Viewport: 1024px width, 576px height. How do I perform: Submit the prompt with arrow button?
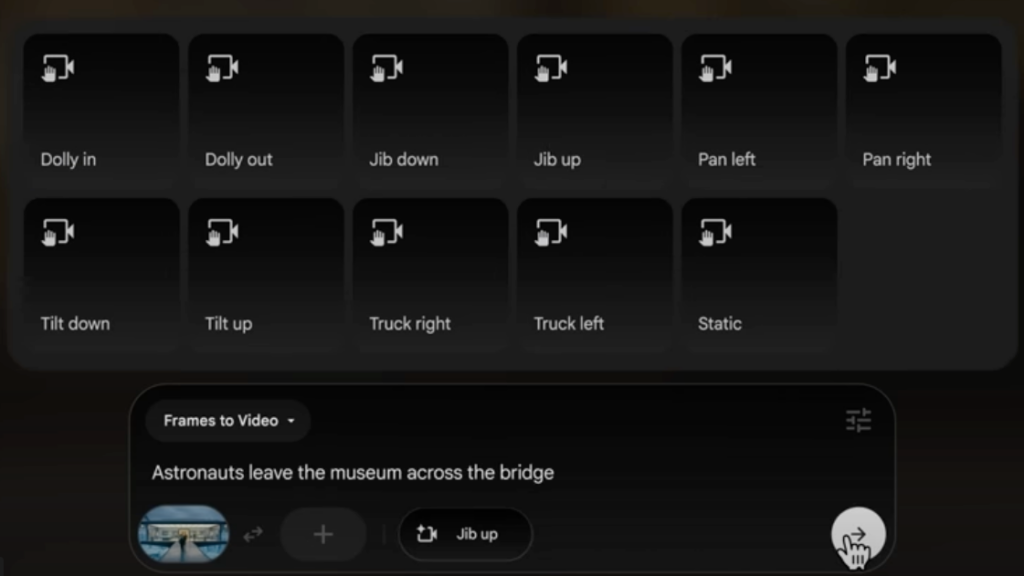click(858, 534)
